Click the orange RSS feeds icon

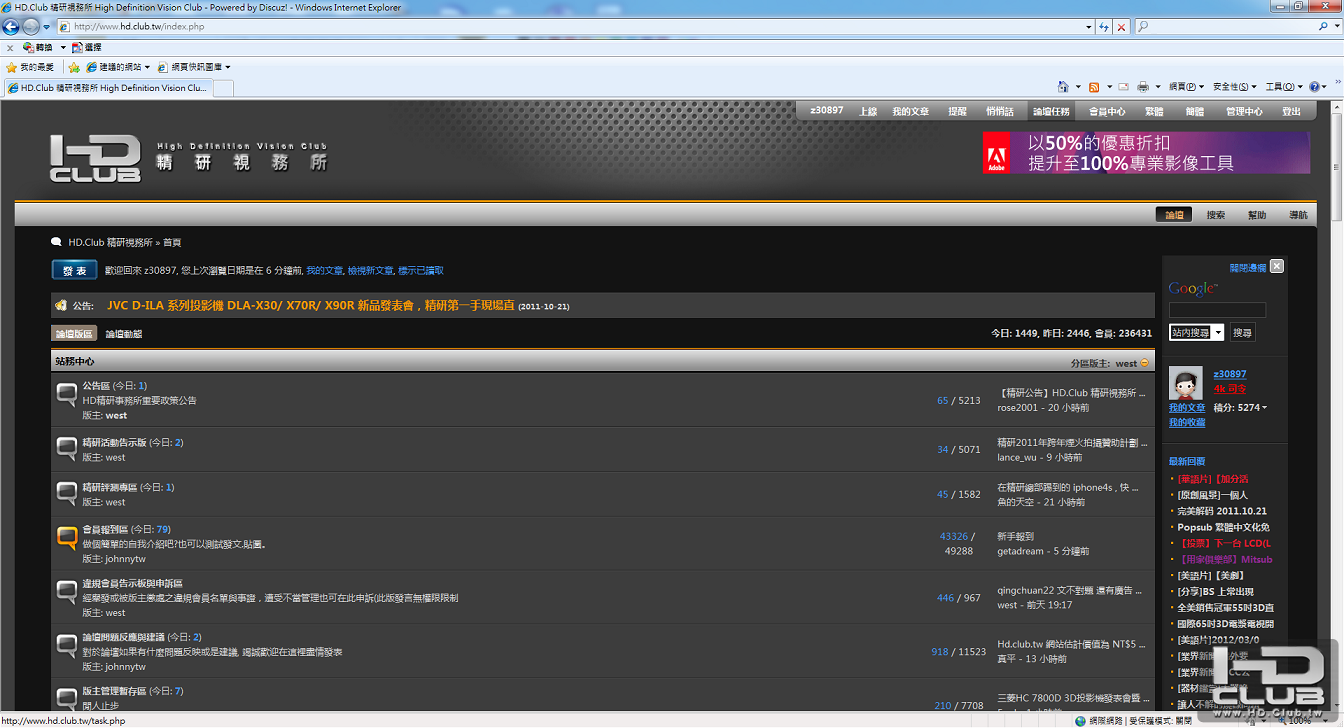pyautogui.click(x=1094, y=87)
